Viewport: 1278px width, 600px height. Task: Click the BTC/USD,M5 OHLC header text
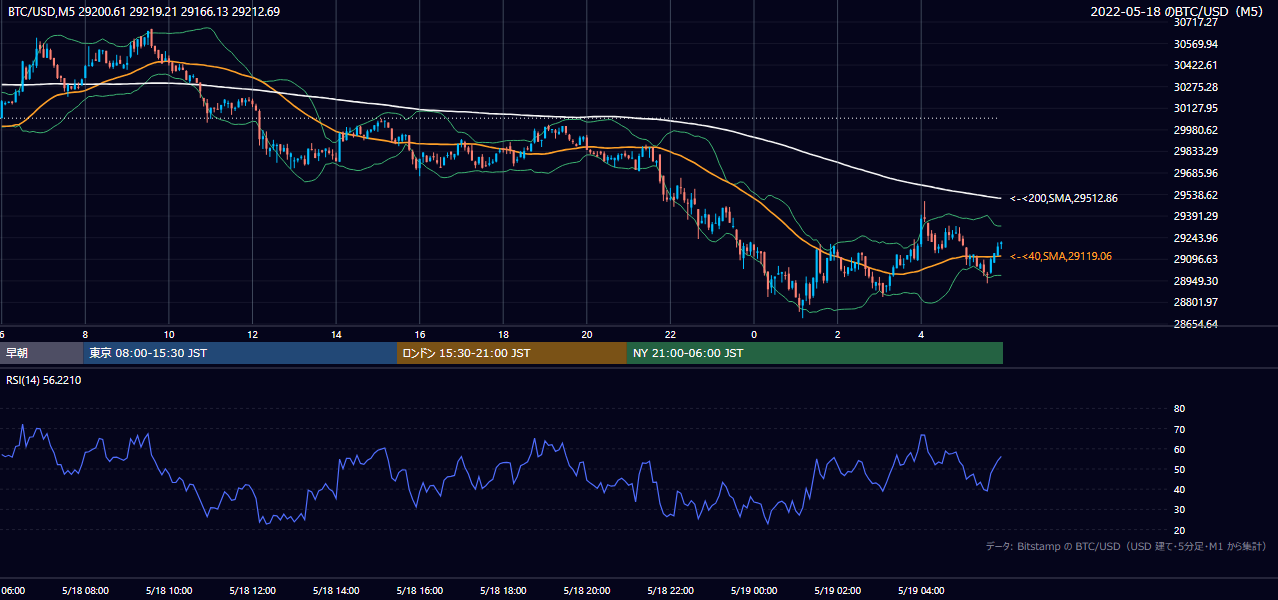[x=144, y=12]
